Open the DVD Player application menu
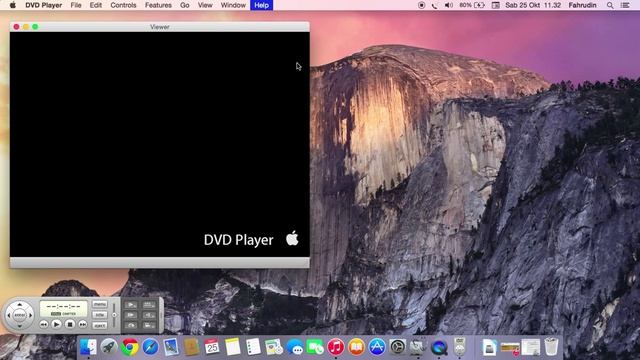Viewport: 640px width, 360px height. point(44,5)
